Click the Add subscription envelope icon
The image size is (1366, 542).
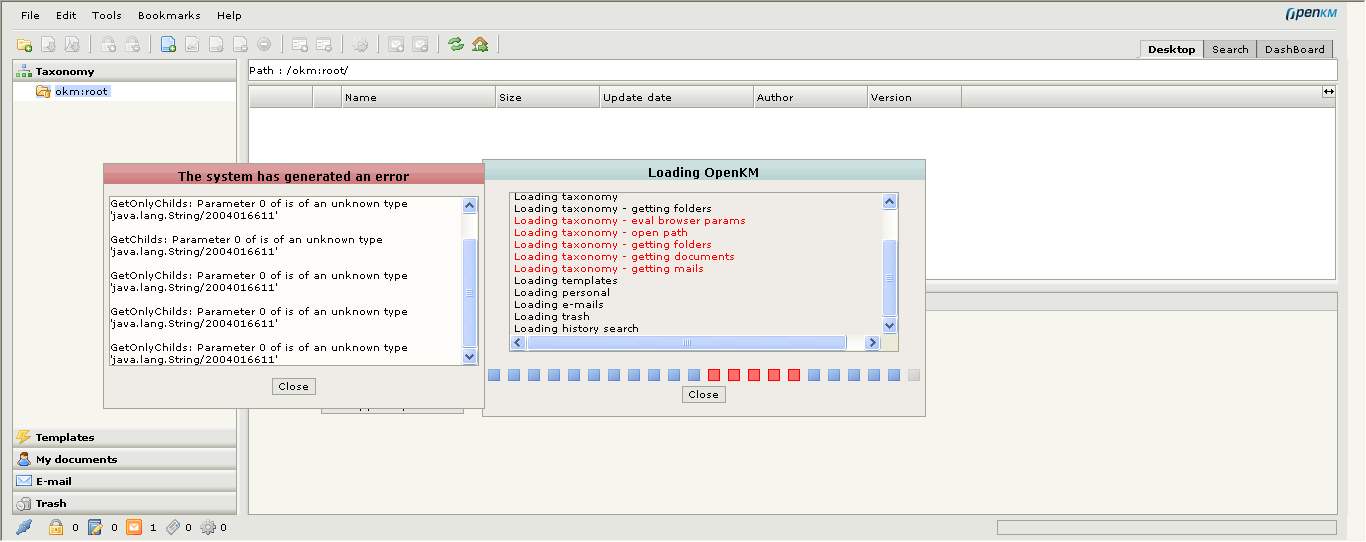pyautogui.click(x=396, y=44)
